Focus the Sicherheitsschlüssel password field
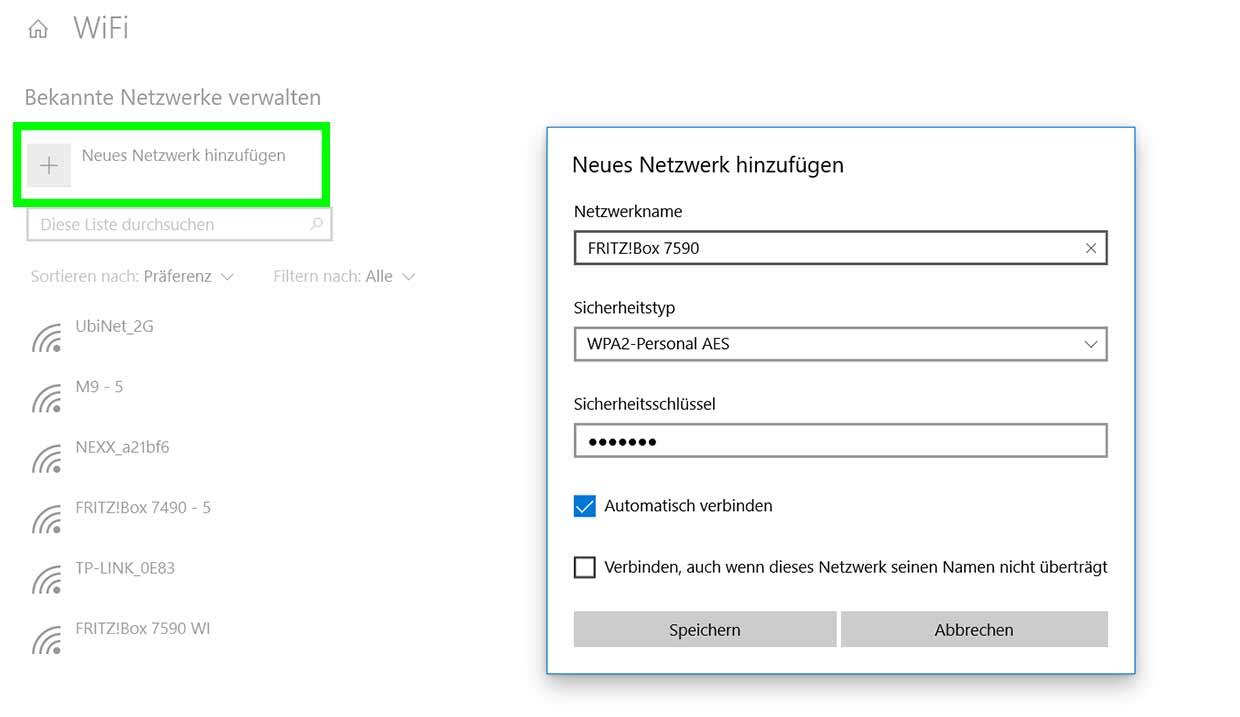 point(841,441)
